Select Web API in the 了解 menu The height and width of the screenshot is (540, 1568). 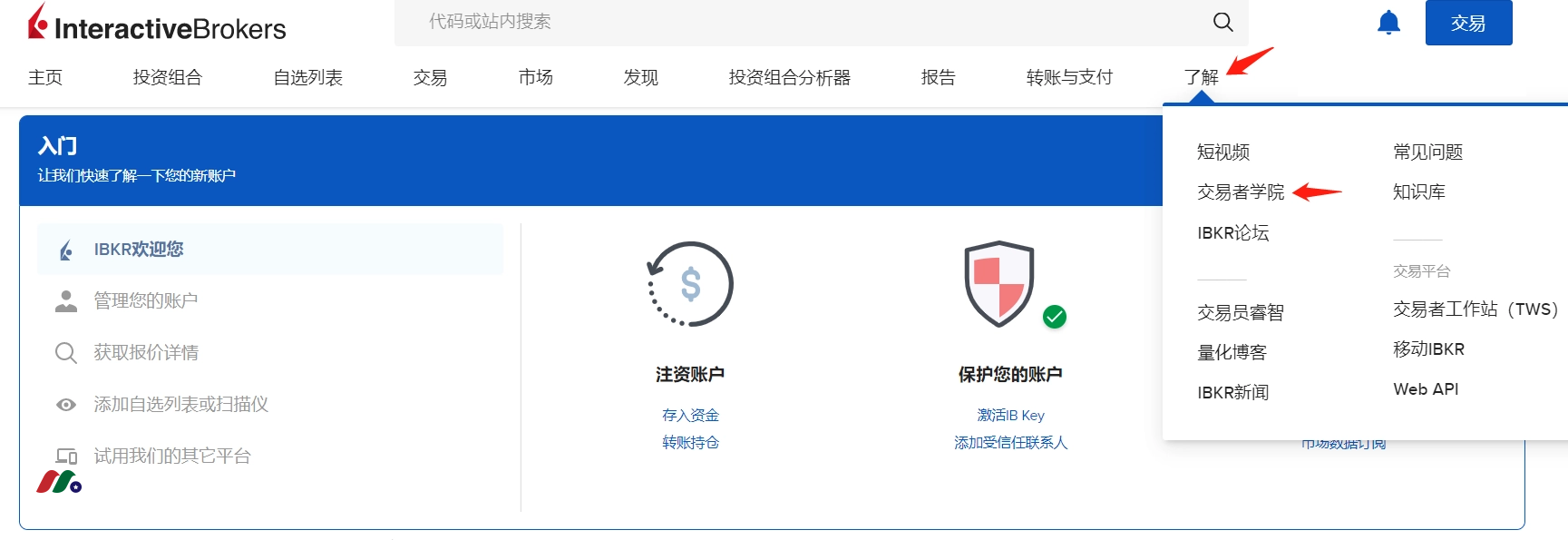point(1427,389)
